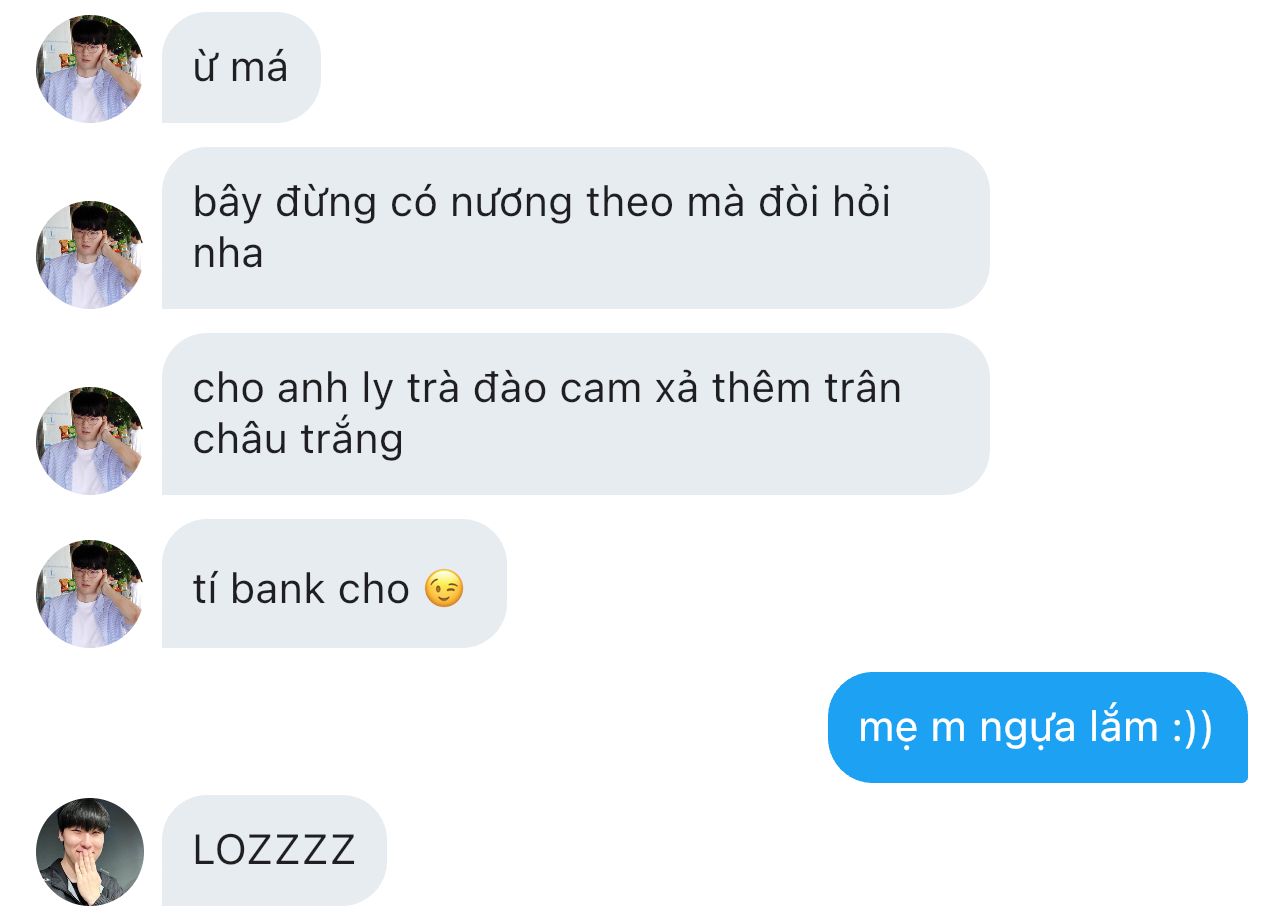Click the blue "mẹ m ngựa lắm" sent message
Image resolution: width=1284 pixels, height=915 pixels.
(1038, 727)
